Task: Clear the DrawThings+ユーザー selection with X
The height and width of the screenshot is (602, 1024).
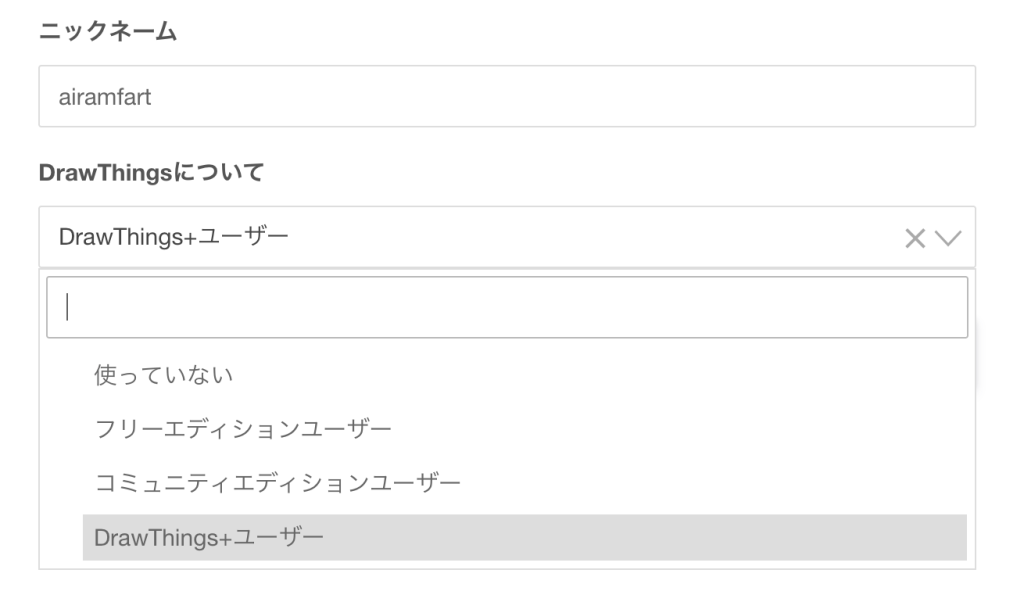Action: 915,237
